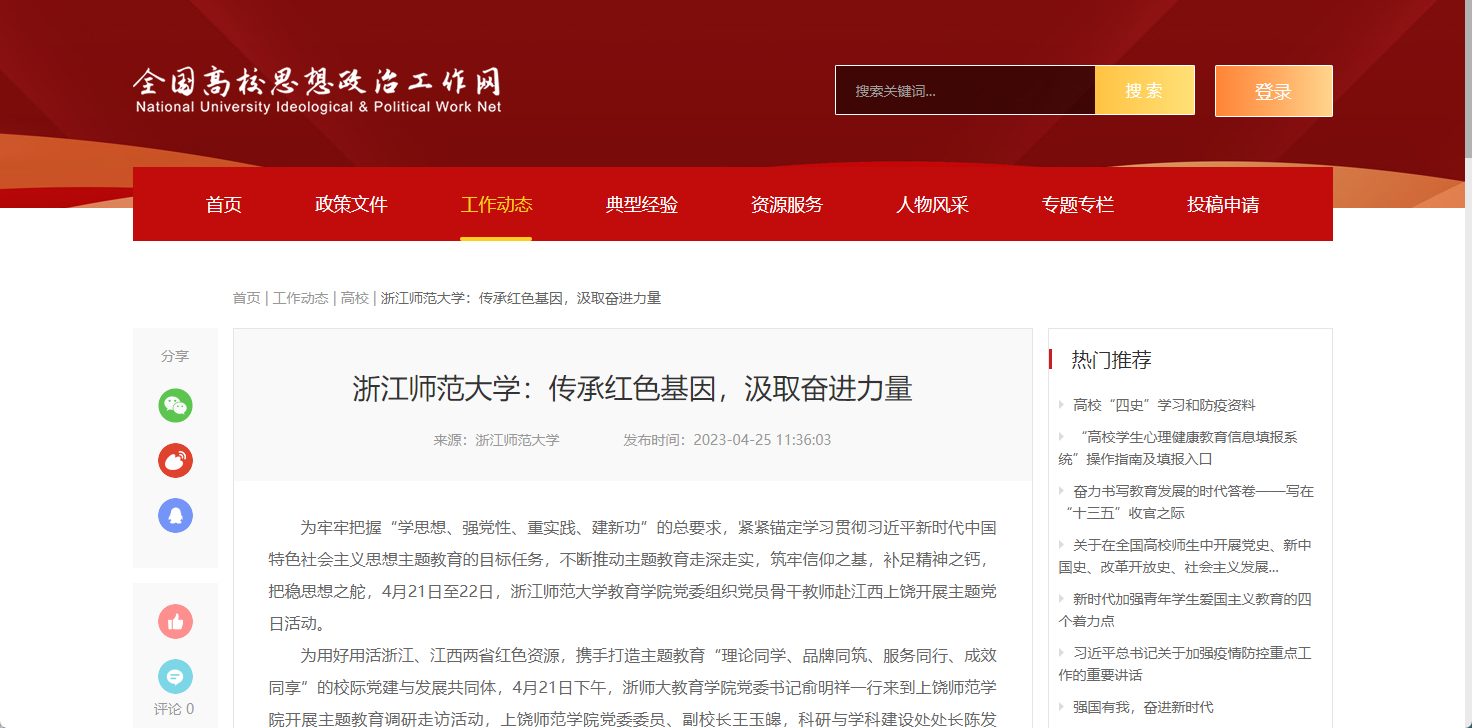Image resolution: width=1472 pixels, height=728 pixels.
Task: Open the 首页 navigation menu item
Action: tap(224, 205)
